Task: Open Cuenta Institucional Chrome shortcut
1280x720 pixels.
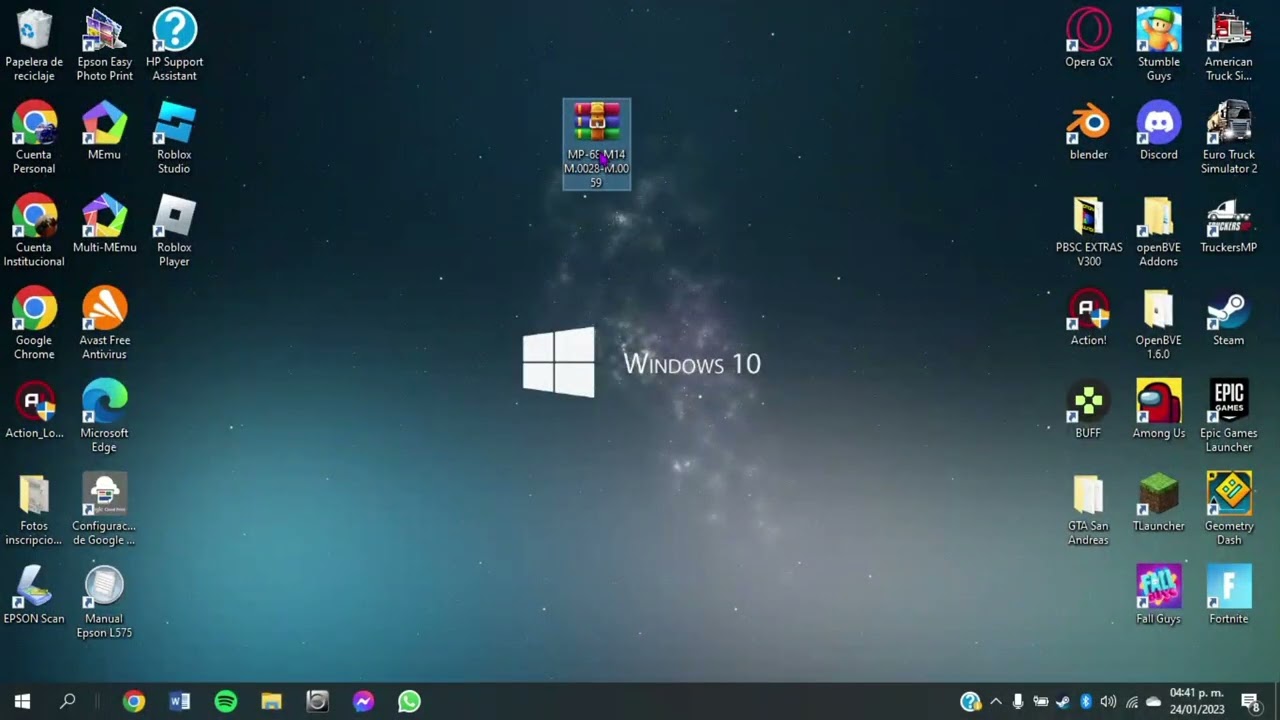Action: [34, 231]
